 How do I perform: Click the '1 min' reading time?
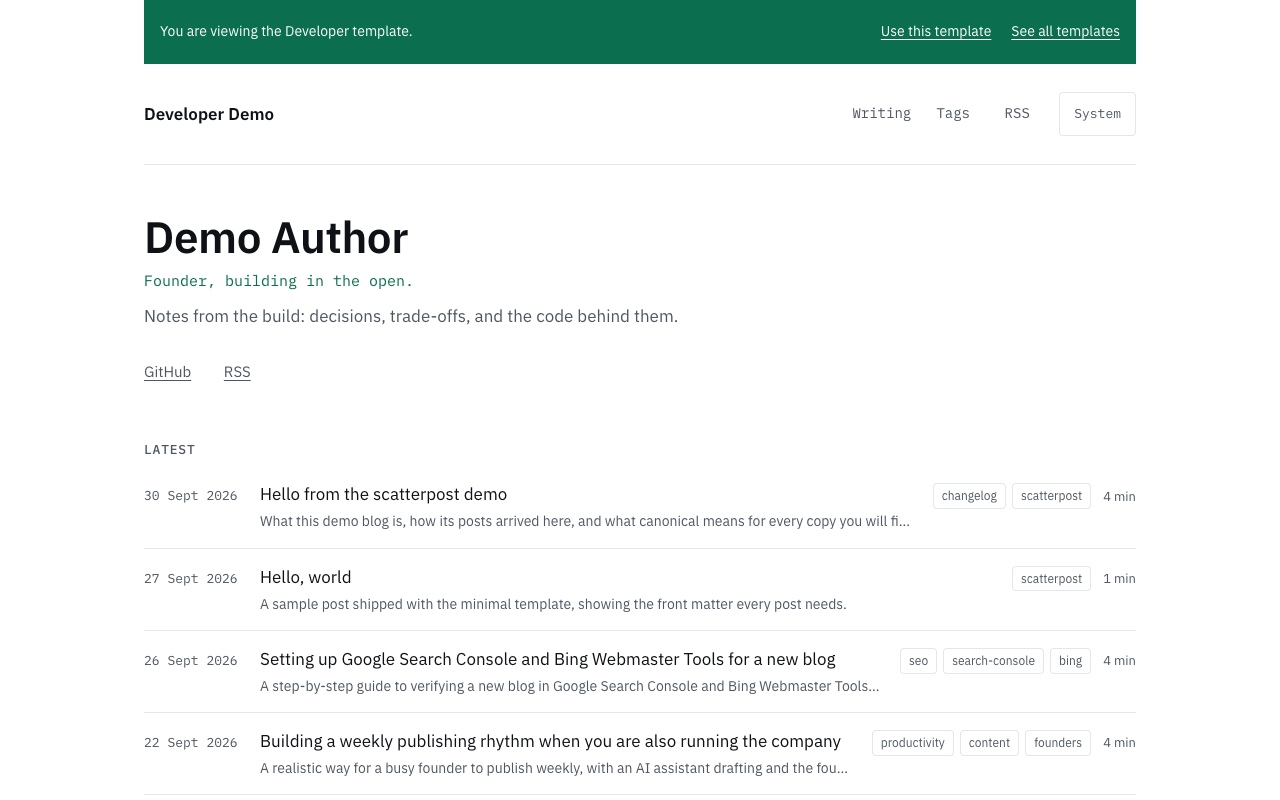tap(1119, 579)
